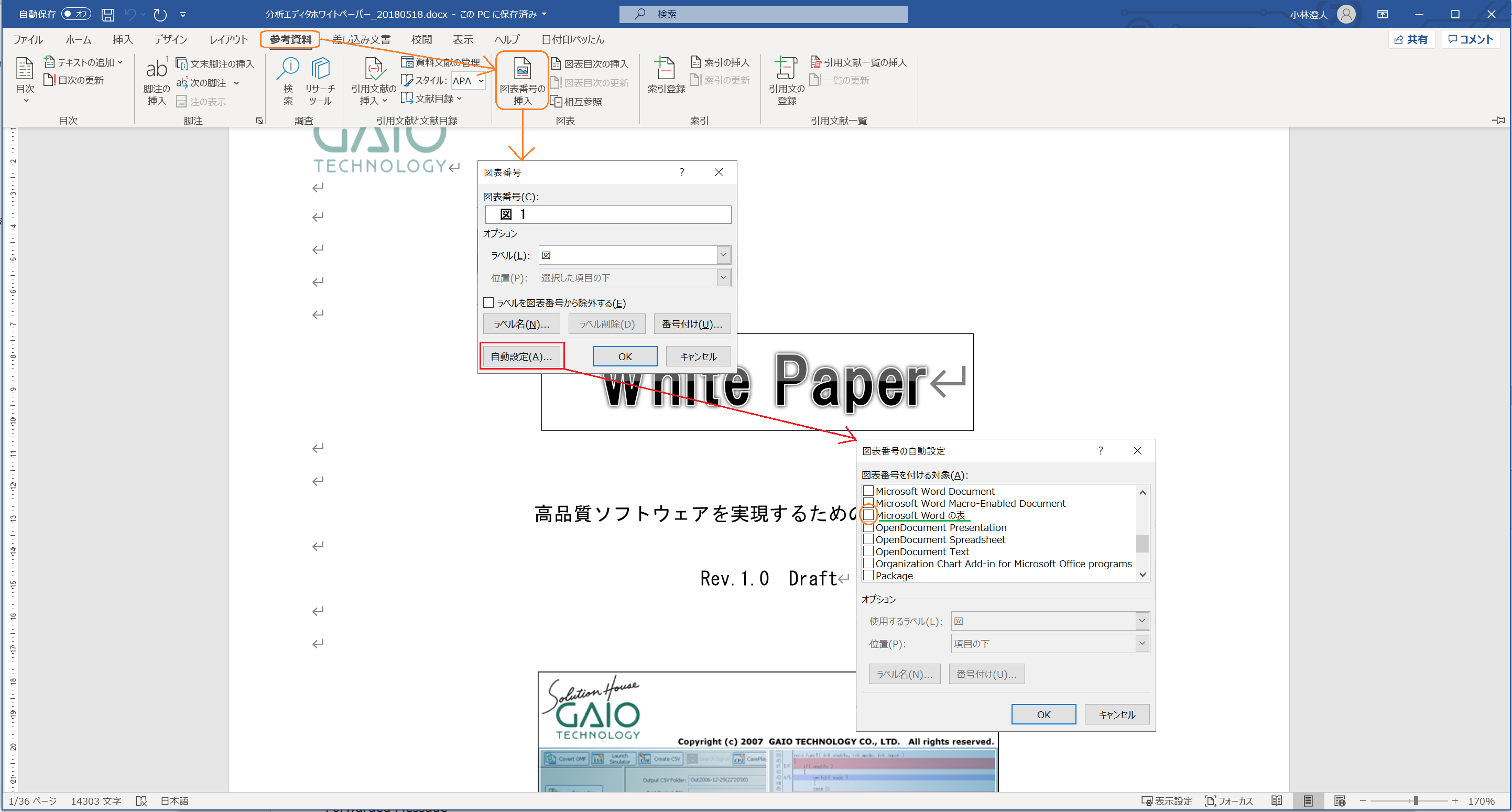This screenshot has height=812, width=1512.
Task: Switch to the ホーム tab
Action: 78,39
